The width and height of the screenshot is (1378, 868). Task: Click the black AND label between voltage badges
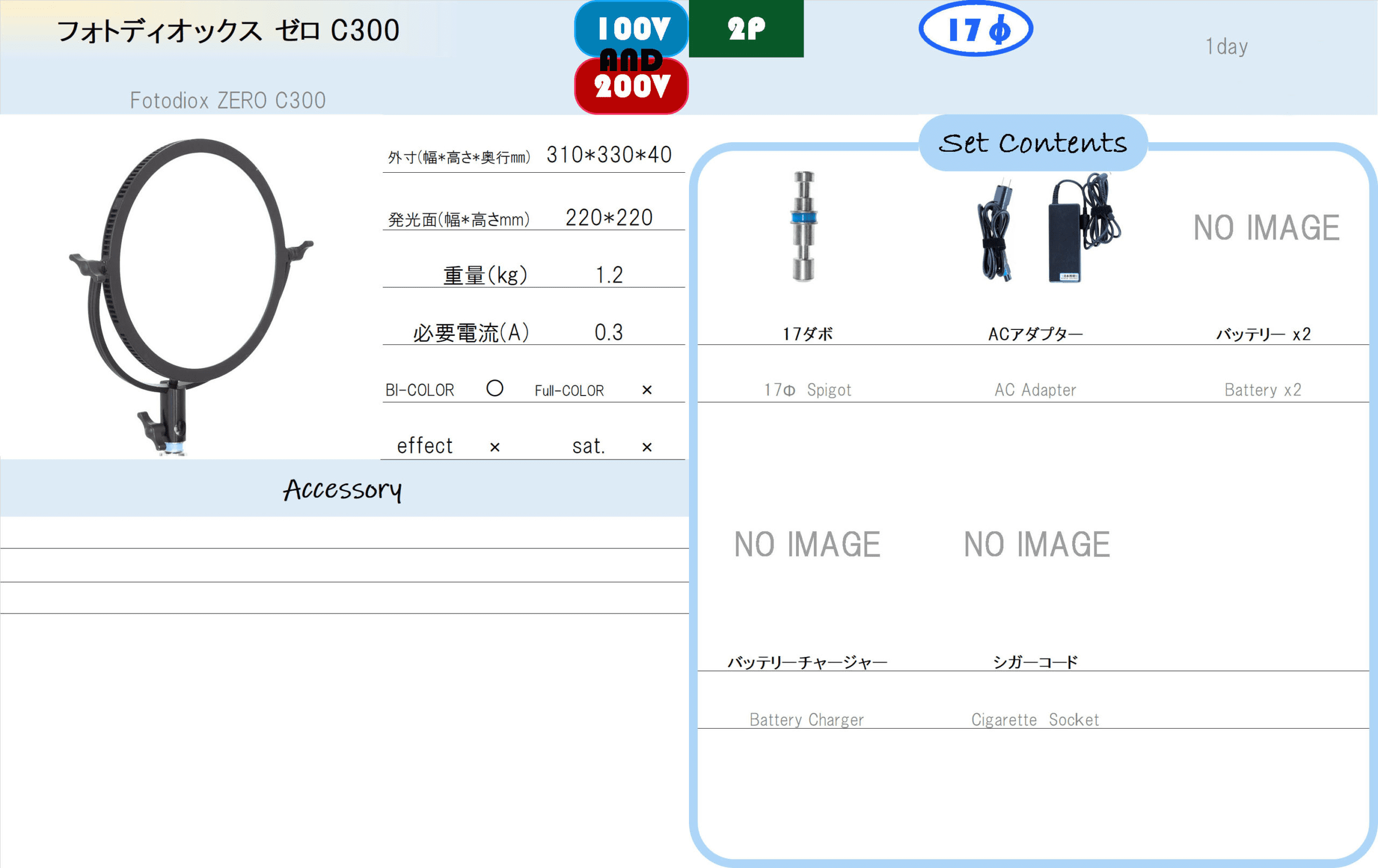pos(631,60)
